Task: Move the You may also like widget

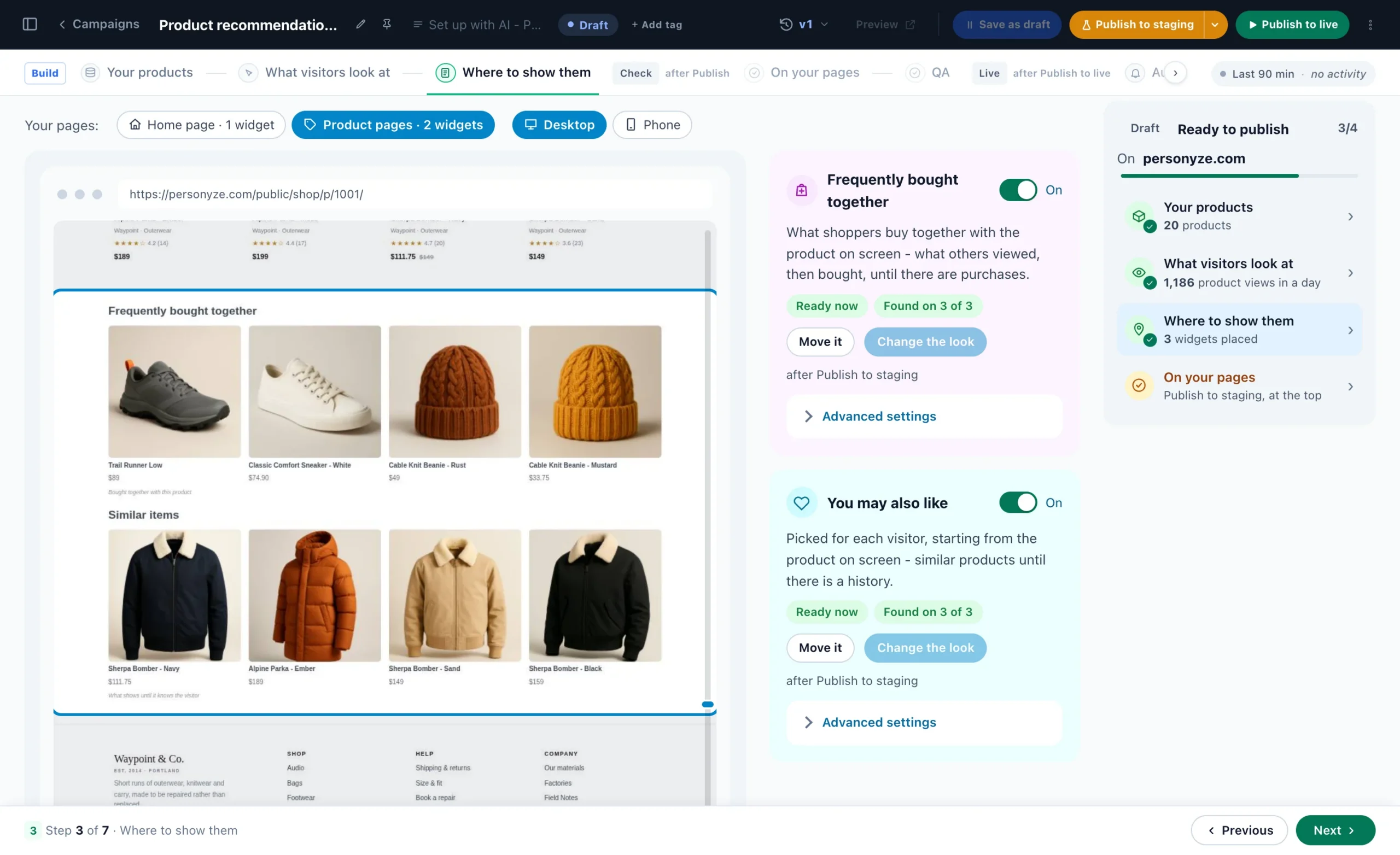Action: pyautogui.click(x=820, y=648)
